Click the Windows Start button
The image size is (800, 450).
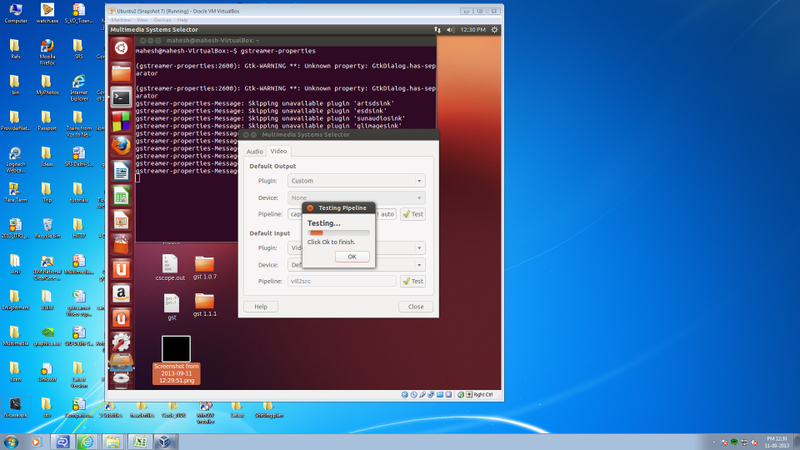point(11,441)
